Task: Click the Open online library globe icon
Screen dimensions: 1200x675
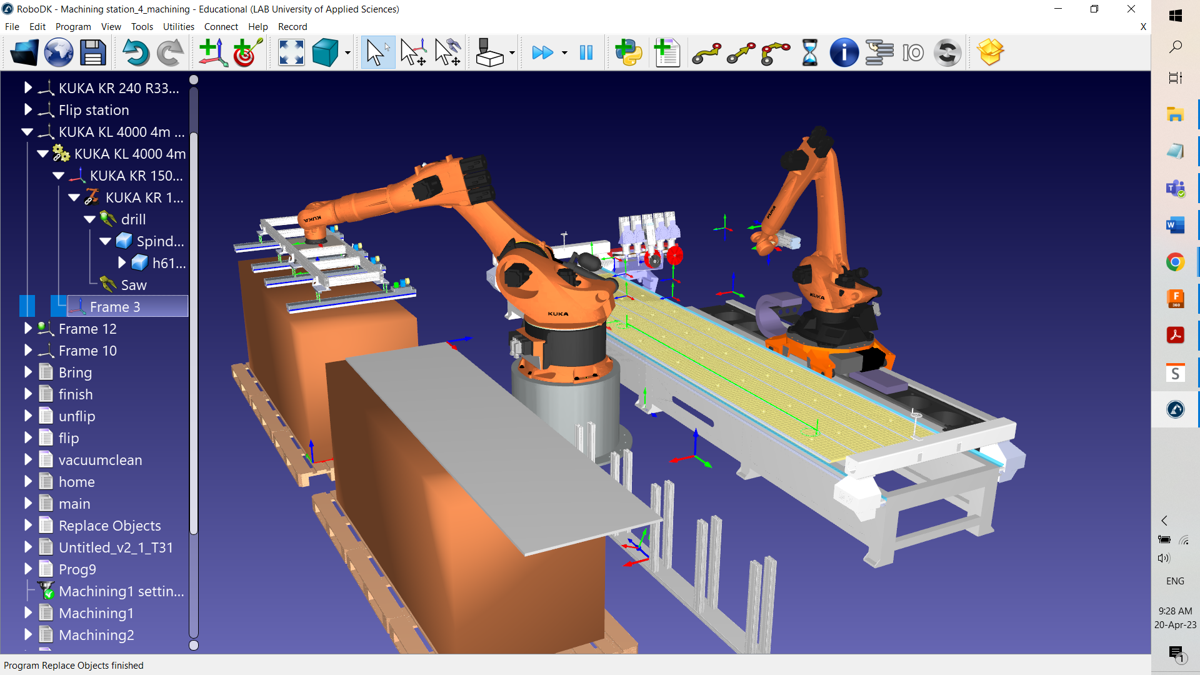Action: tap(59, 53)
